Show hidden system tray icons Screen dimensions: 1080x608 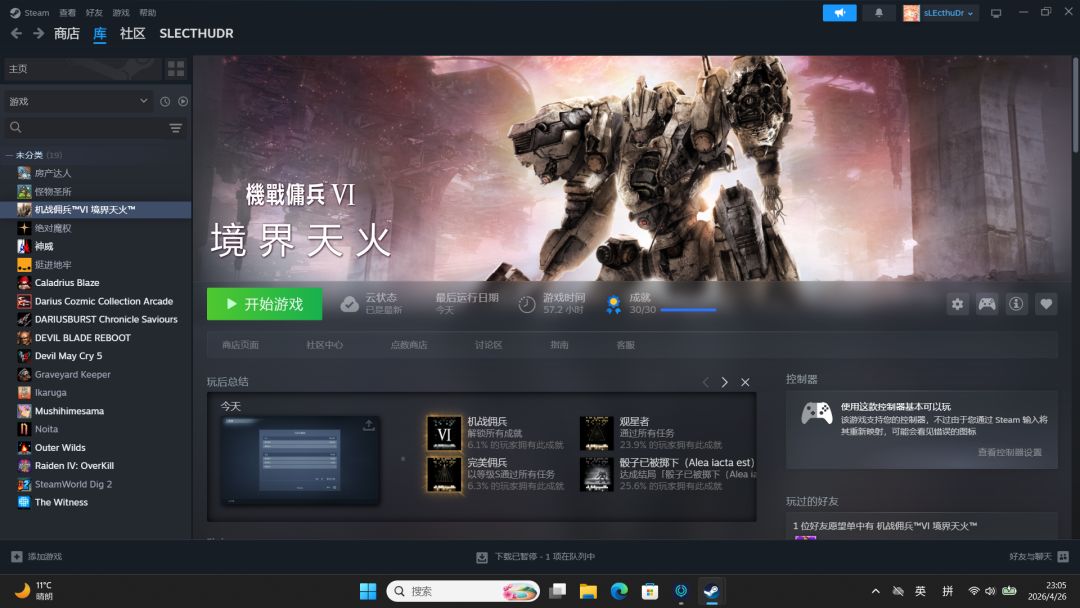(875, 591)
